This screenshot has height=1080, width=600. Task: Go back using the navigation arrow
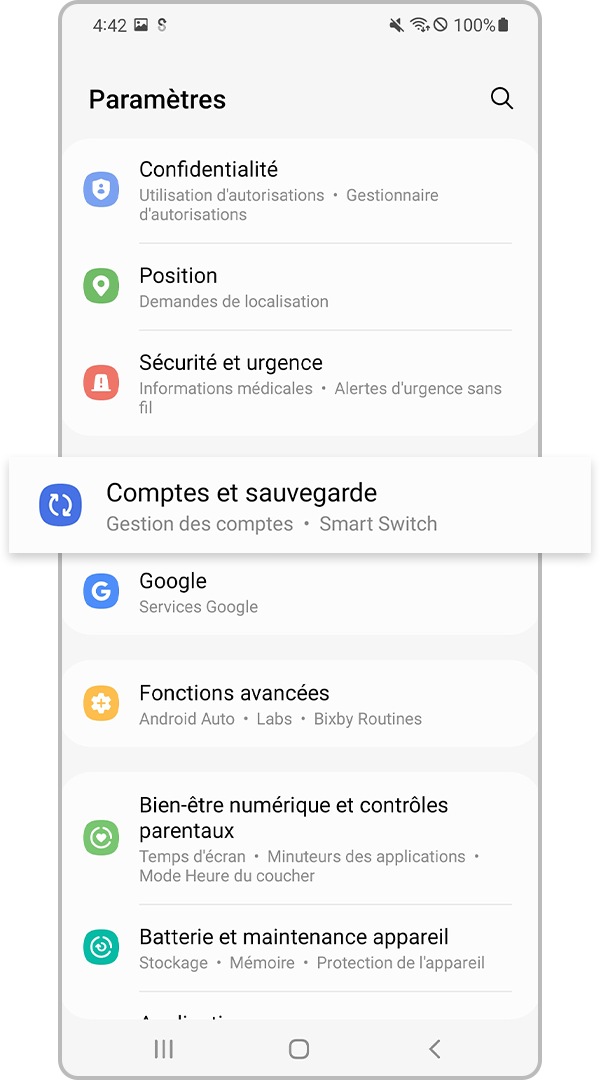[x=435, y=1049]
